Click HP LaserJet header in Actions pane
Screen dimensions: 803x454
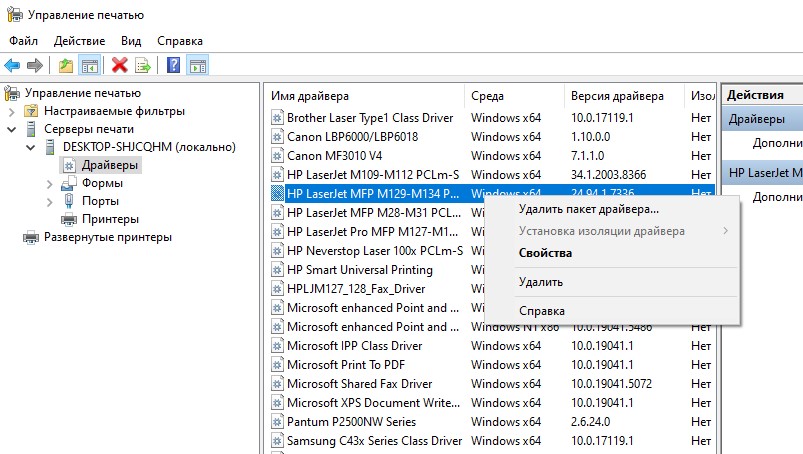pos(762,173)
